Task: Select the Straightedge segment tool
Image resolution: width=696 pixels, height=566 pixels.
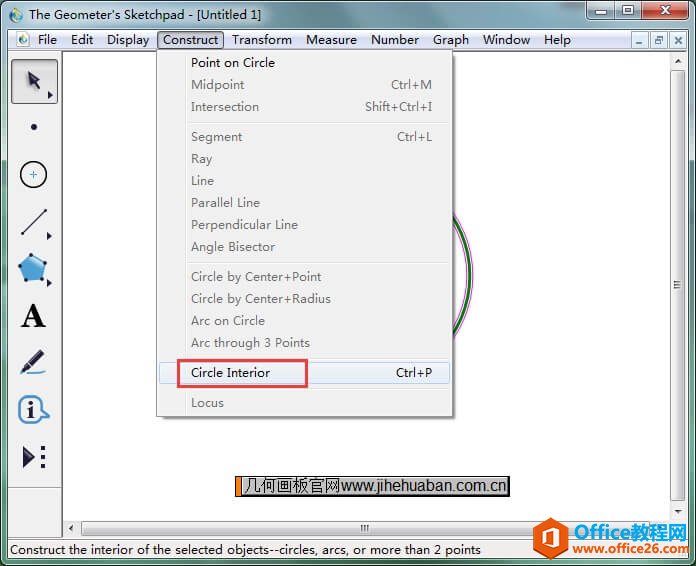Action: (x=34, y=222)
